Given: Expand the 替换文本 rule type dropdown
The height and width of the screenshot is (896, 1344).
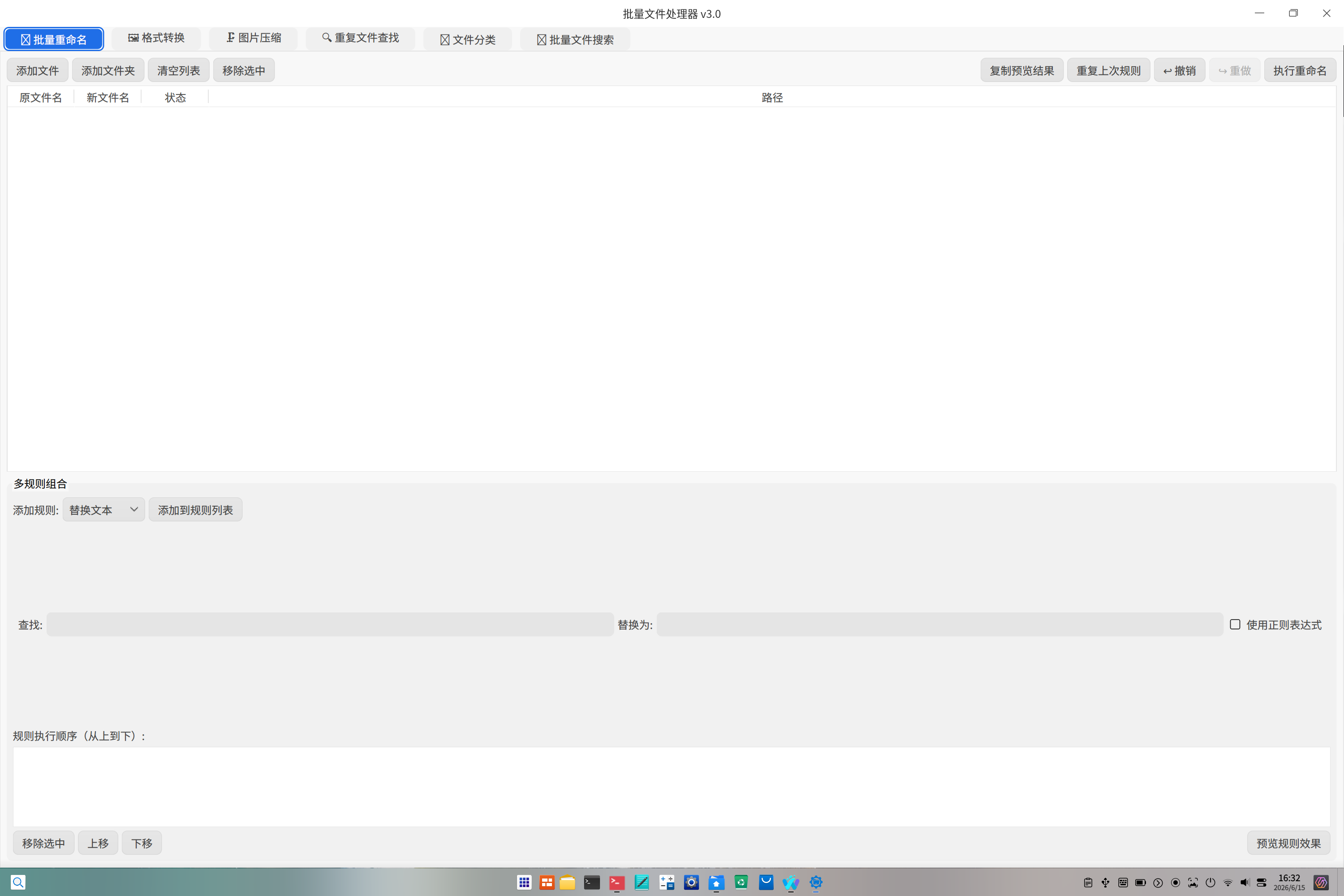Looking at the screenshot, I should (x=103, y=510).
